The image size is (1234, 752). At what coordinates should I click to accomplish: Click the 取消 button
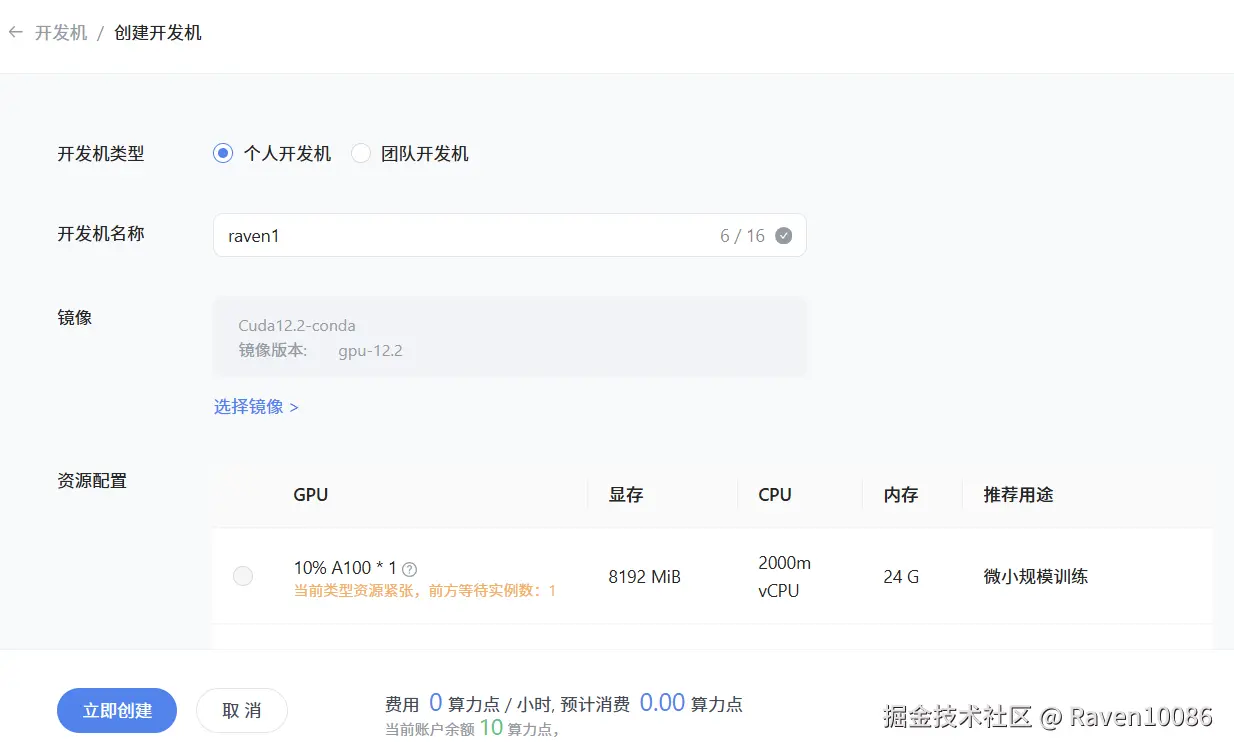point(241,711)
